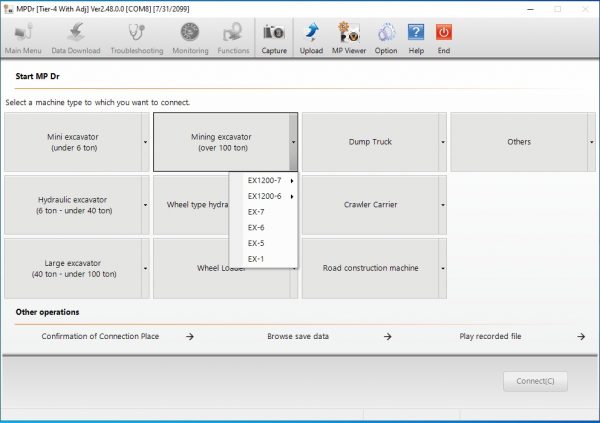
Task: Open the Functions toolbar icon
Action: pos(233,39)
